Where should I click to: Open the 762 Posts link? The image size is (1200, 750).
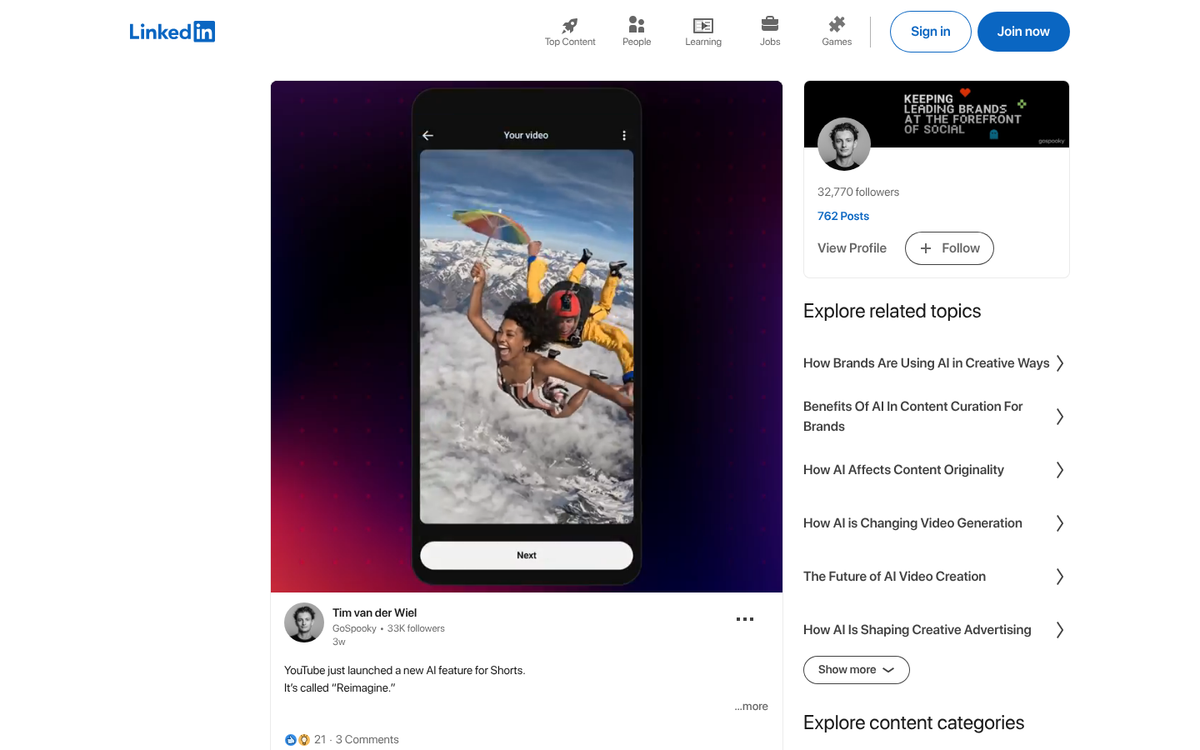(x=843, y=216)
